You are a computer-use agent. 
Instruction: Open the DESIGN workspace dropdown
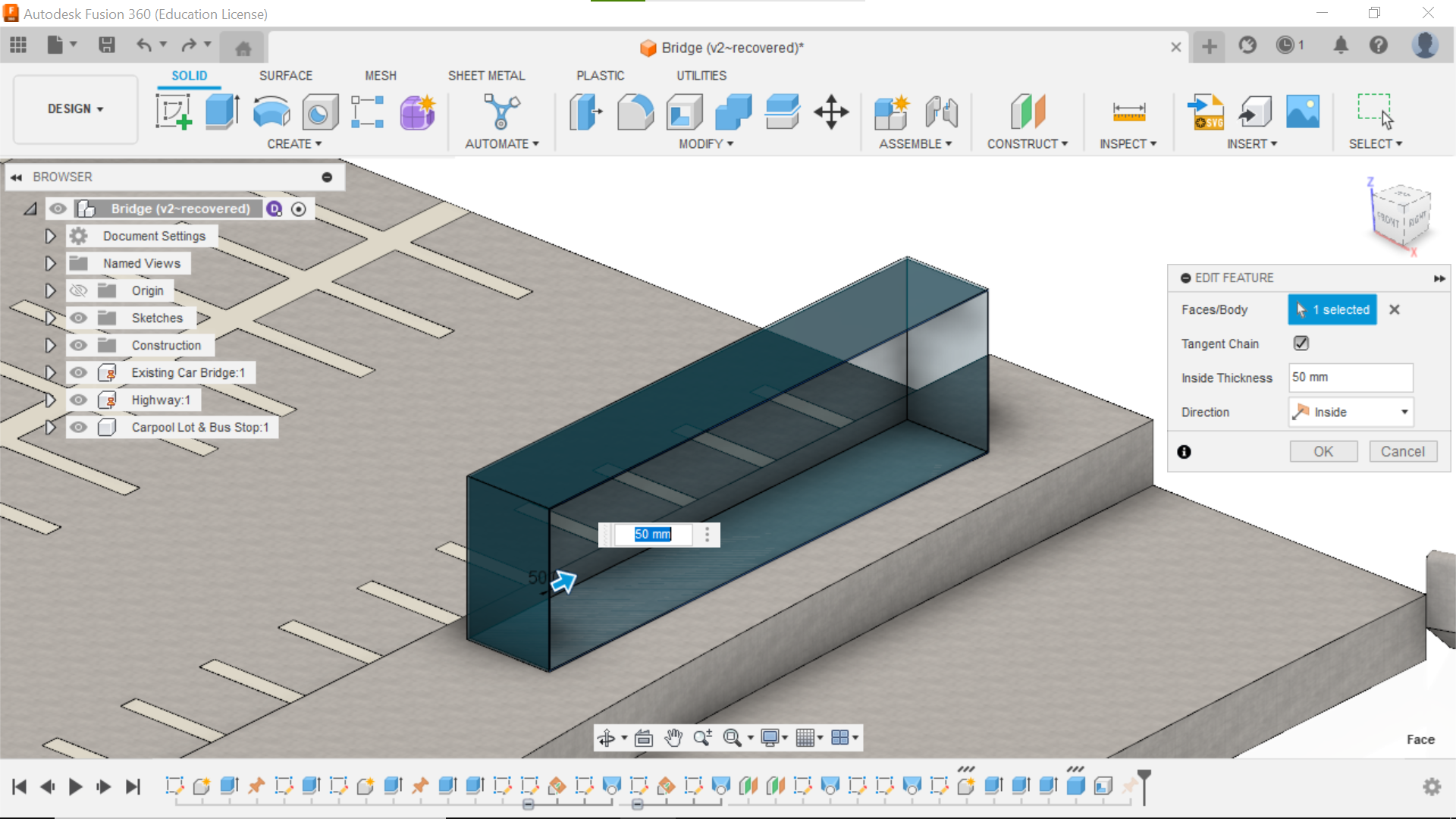(75, 108)
